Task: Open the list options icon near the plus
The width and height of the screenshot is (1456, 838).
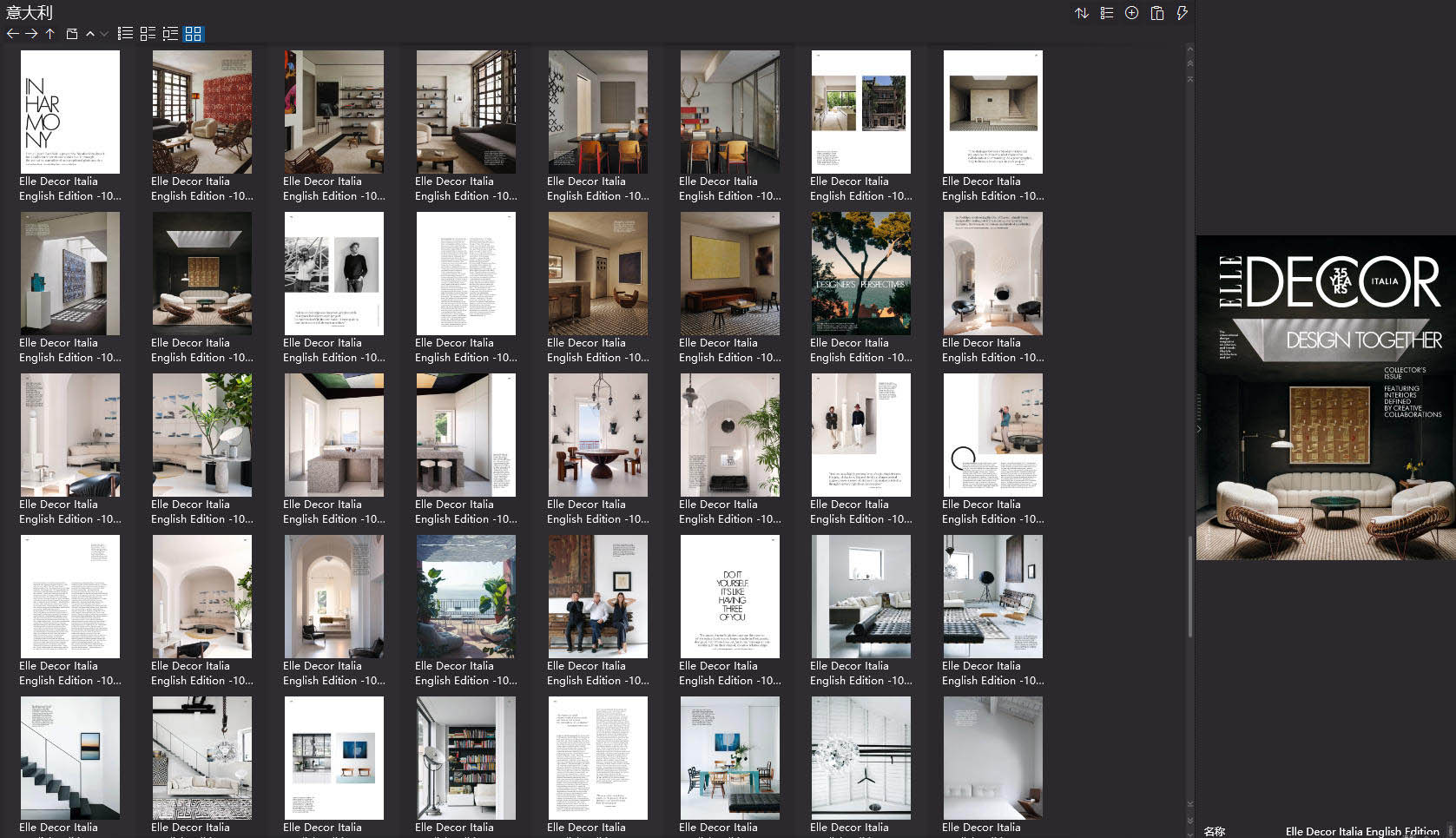Action: (x=1106, y=13)
